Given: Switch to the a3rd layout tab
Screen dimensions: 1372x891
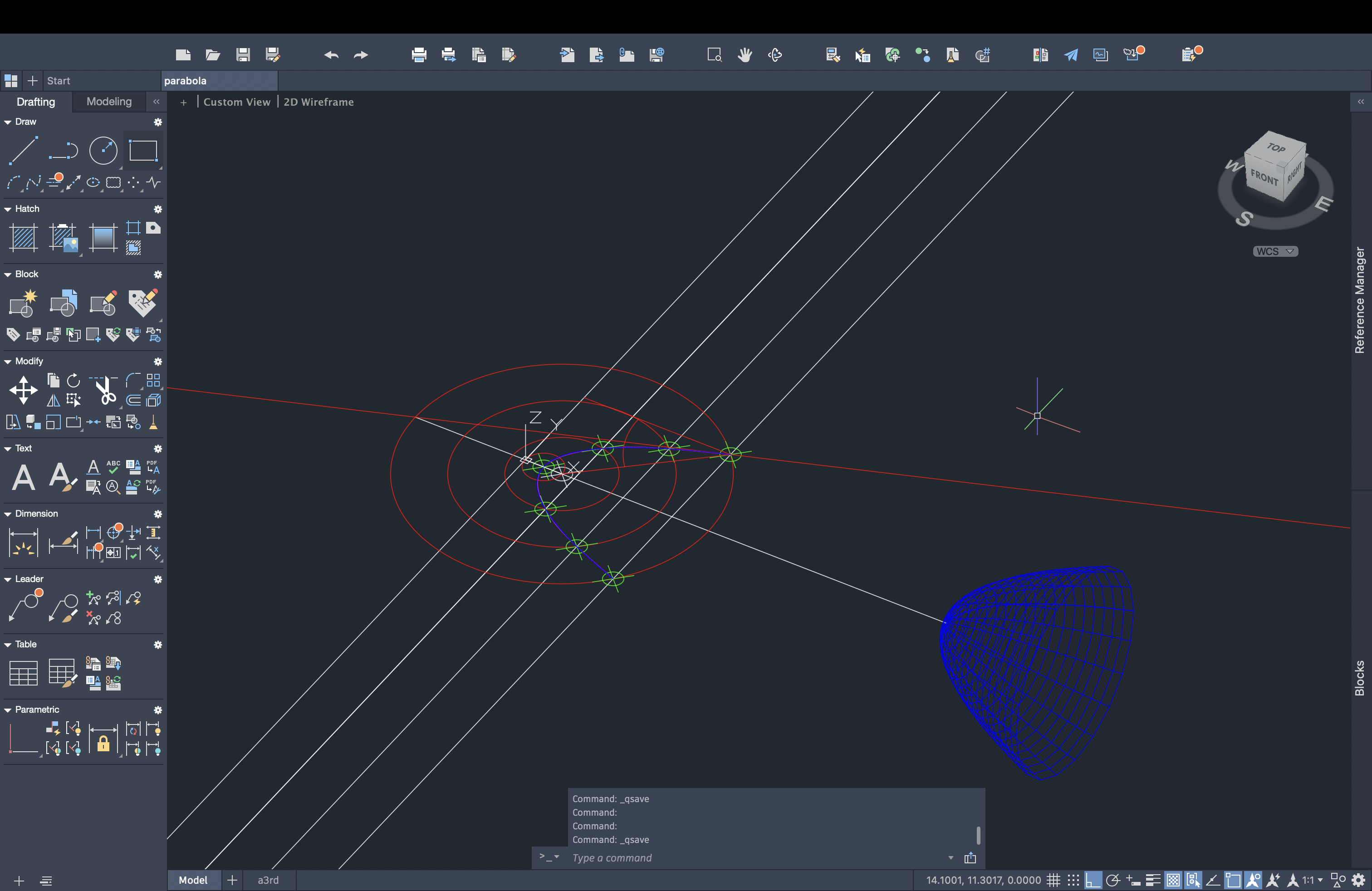Looking at the screenshot, I should tap(268, 880).
